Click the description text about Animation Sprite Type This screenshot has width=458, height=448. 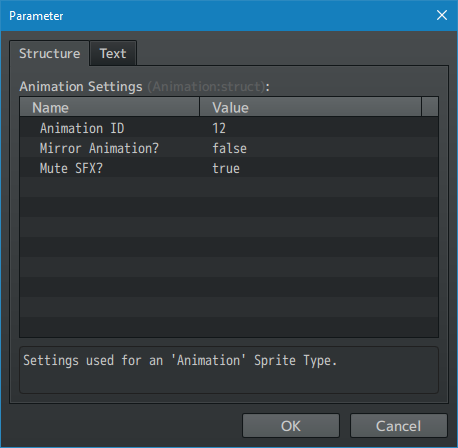point(180,360)
